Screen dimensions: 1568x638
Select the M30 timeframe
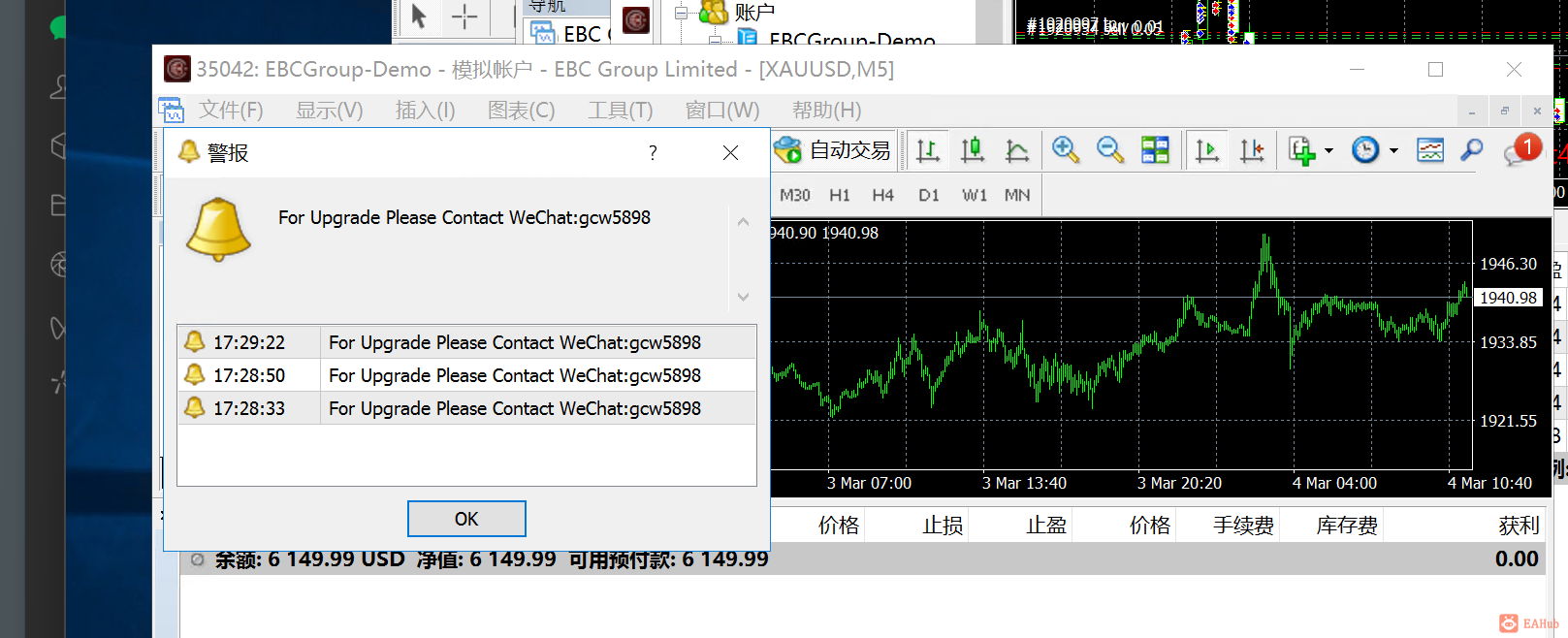click(x=795, y=195)
